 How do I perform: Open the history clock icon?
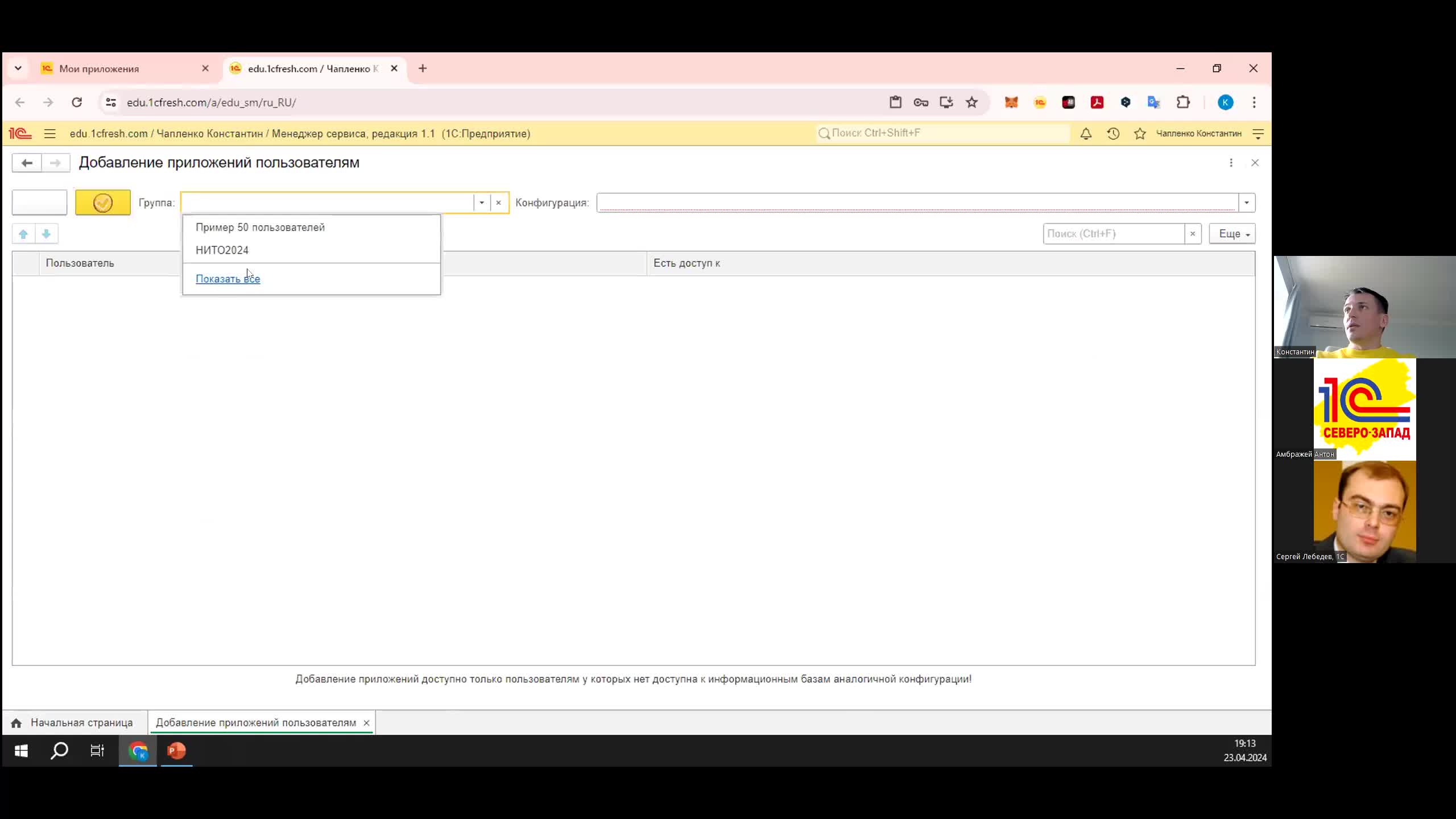pos(1113,134)
